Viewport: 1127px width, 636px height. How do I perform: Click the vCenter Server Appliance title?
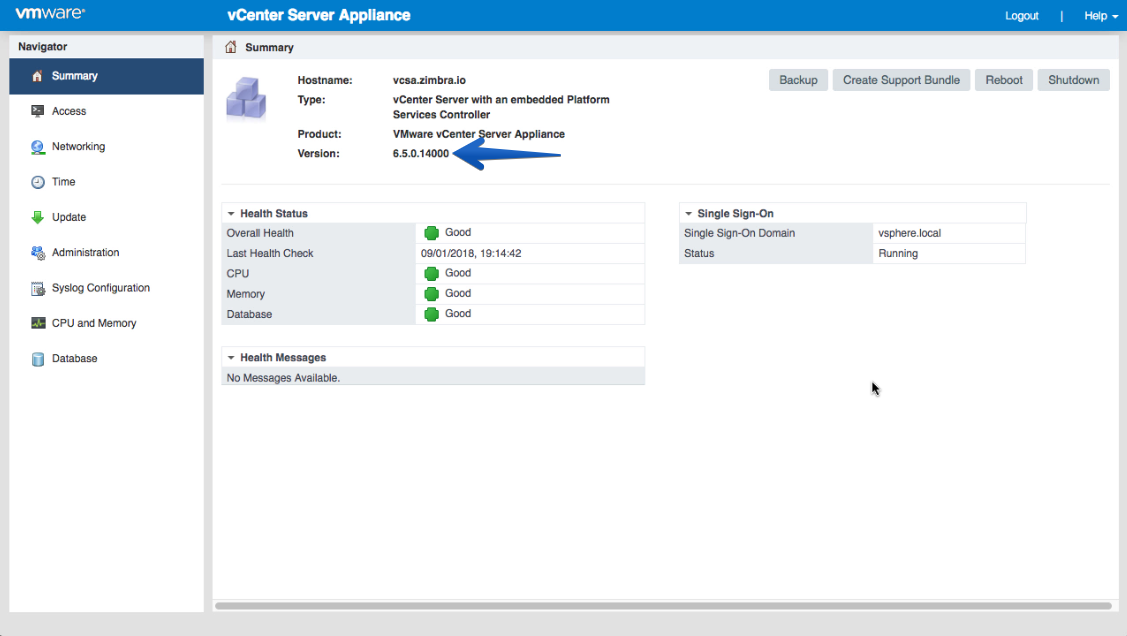[x=318, y=15]
